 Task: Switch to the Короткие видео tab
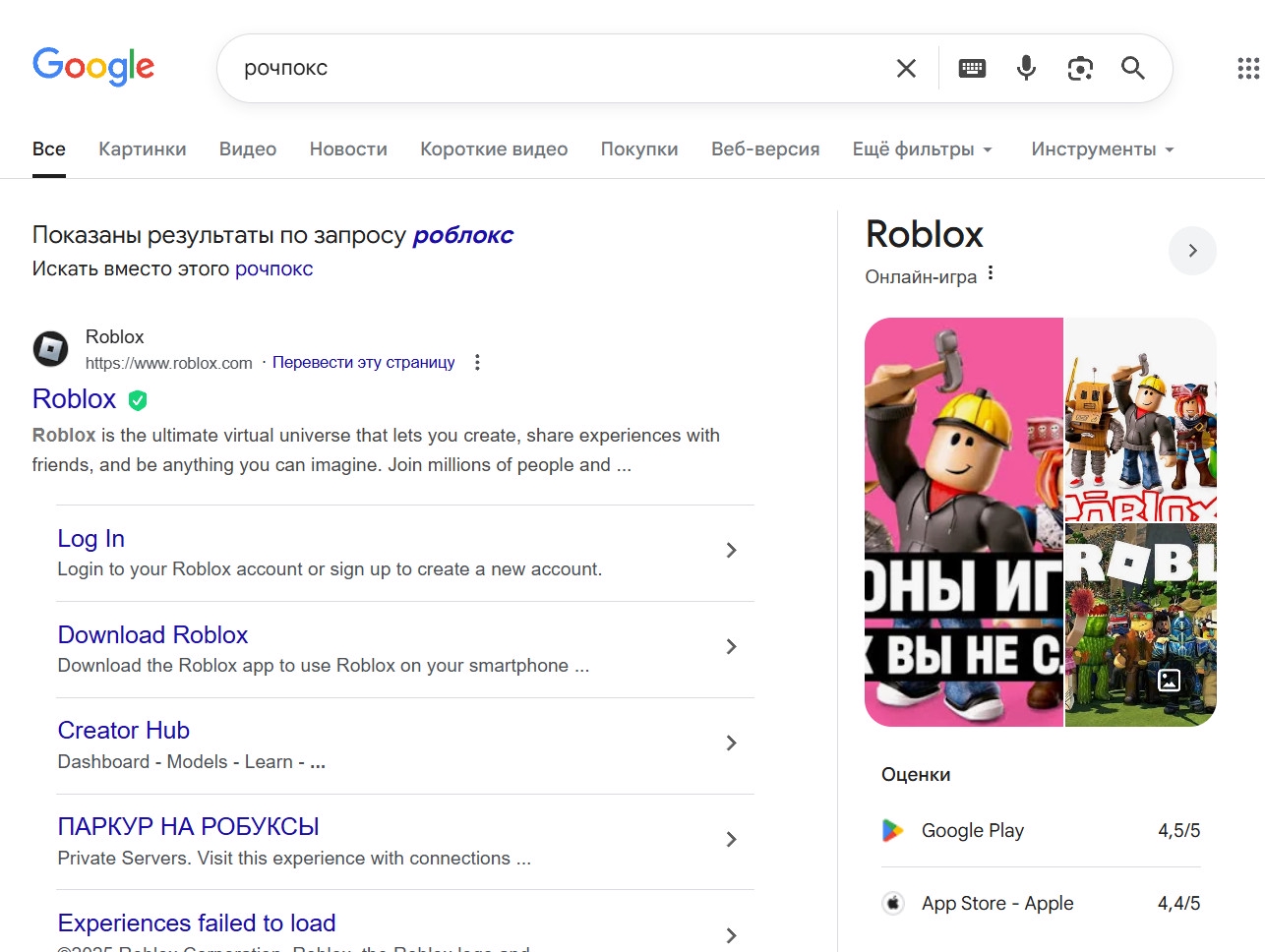494,149
